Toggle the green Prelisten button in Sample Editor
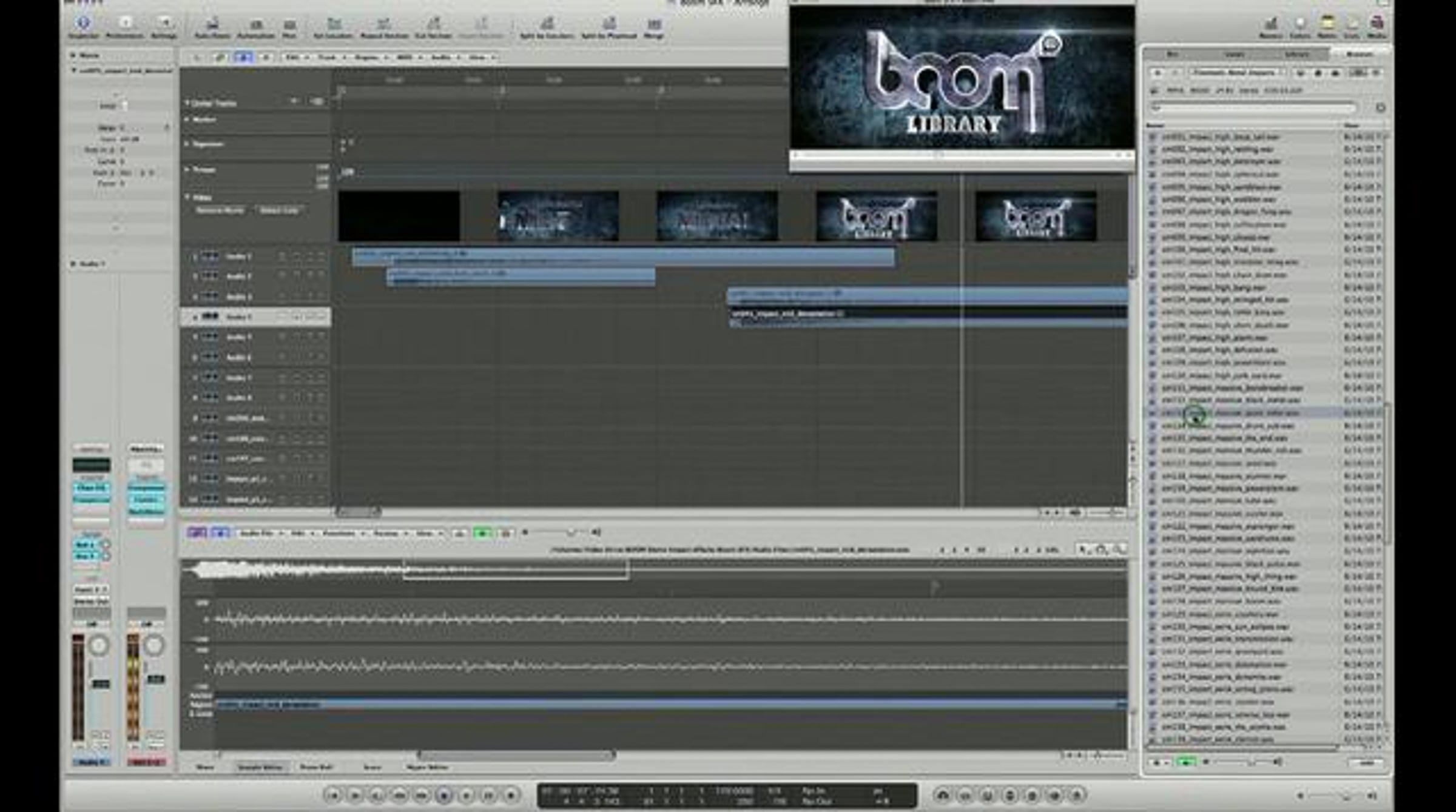 click(482, 533)
